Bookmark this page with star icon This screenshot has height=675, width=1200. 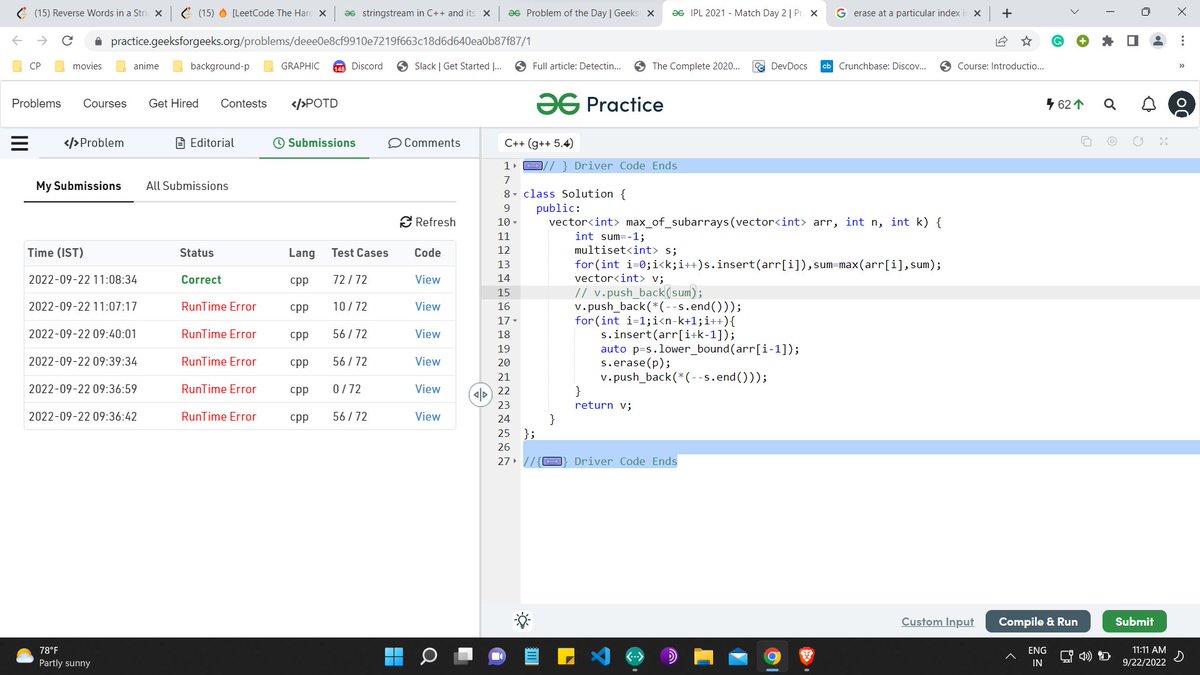pos(1026,41)
